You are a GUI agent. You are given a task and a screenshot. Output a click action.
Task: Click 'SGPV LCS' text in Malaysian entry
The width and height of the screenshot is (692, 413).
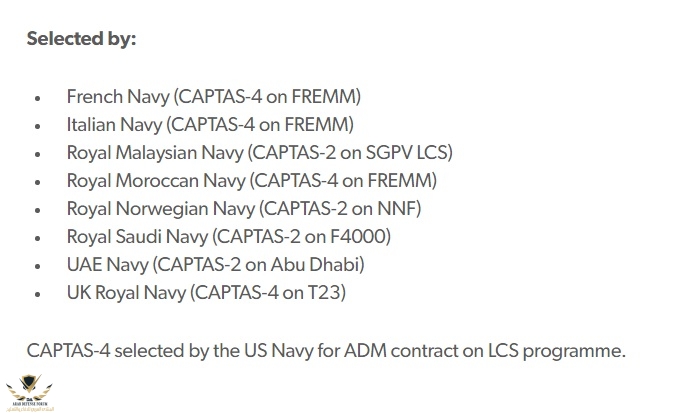407,153
